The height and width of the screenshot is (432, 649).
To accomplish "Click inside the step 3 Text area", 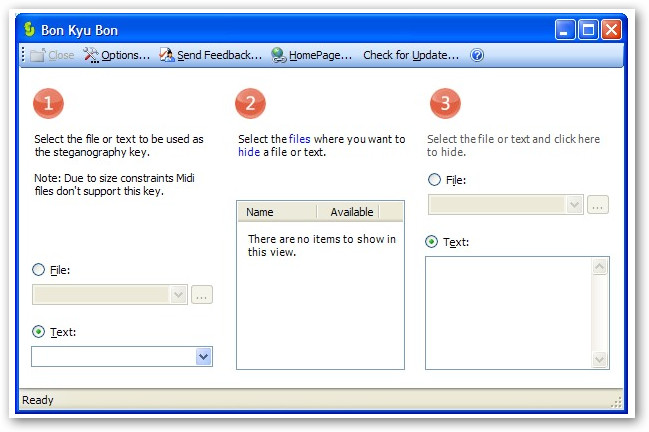I will pyautogui.click(x=509, y=313).
